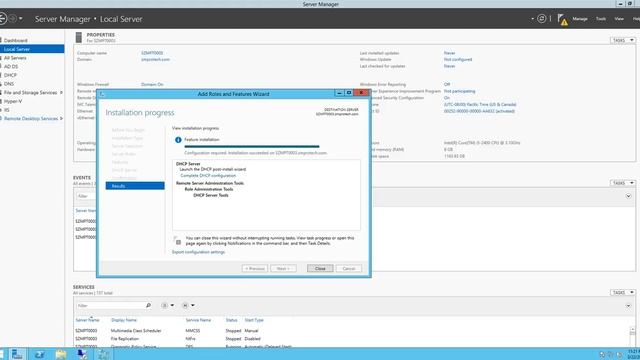Open the Manage menu

click(580, 19)
